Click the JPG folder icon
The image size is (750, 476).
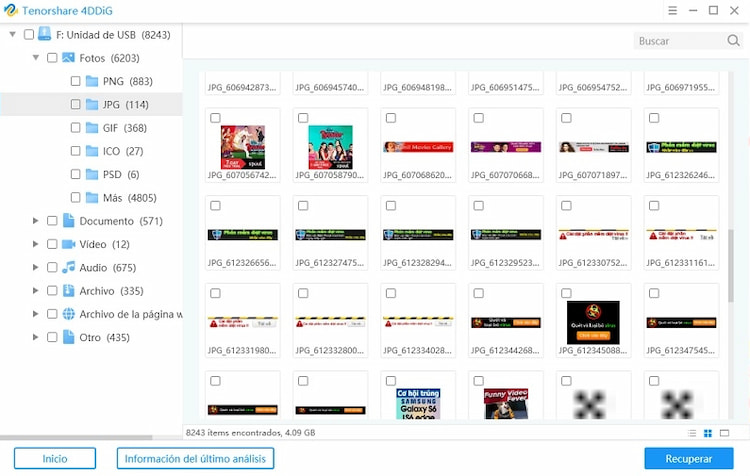92,104
